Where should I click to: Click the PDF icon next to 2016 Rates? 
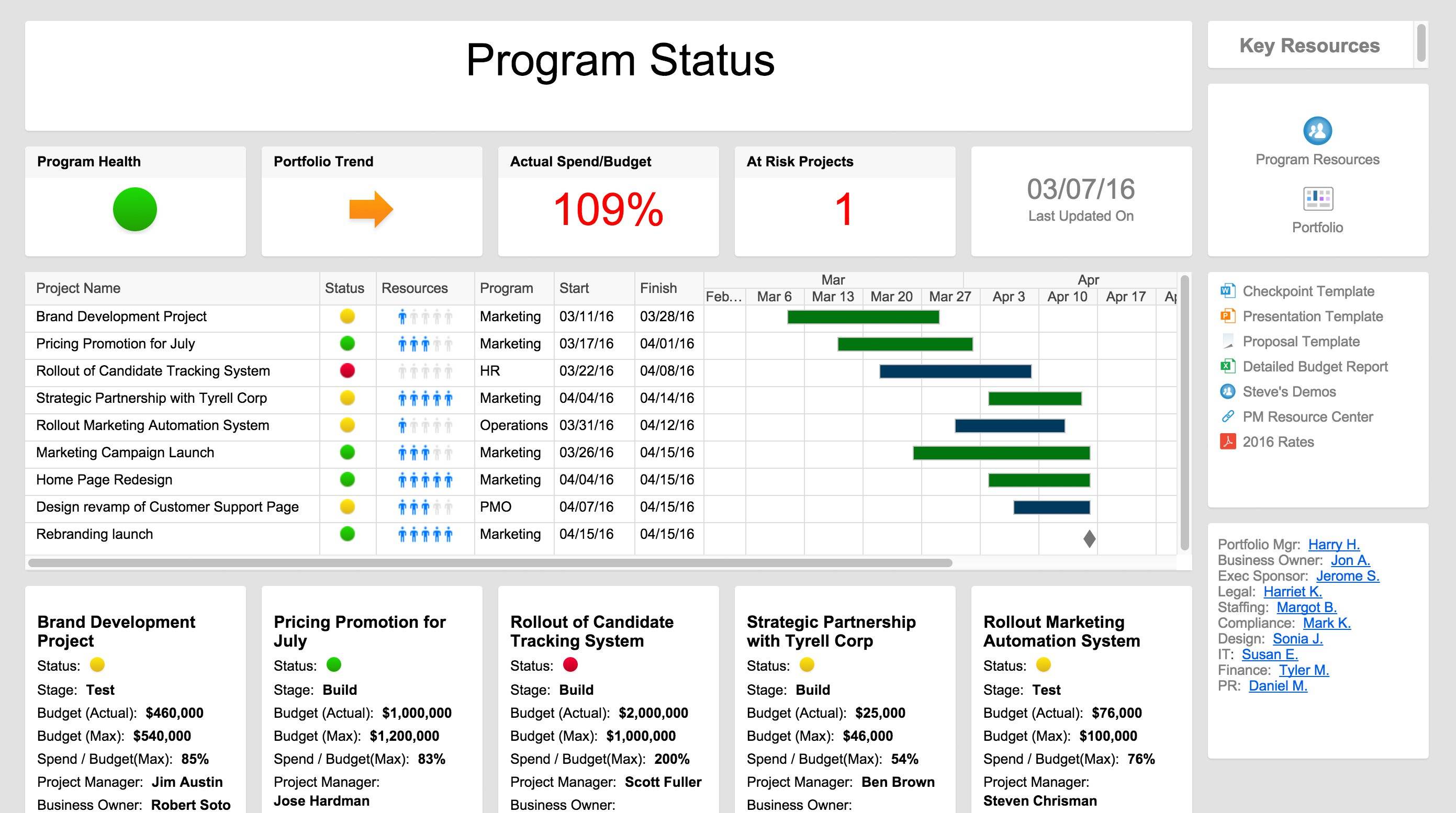coord(1227,441)
